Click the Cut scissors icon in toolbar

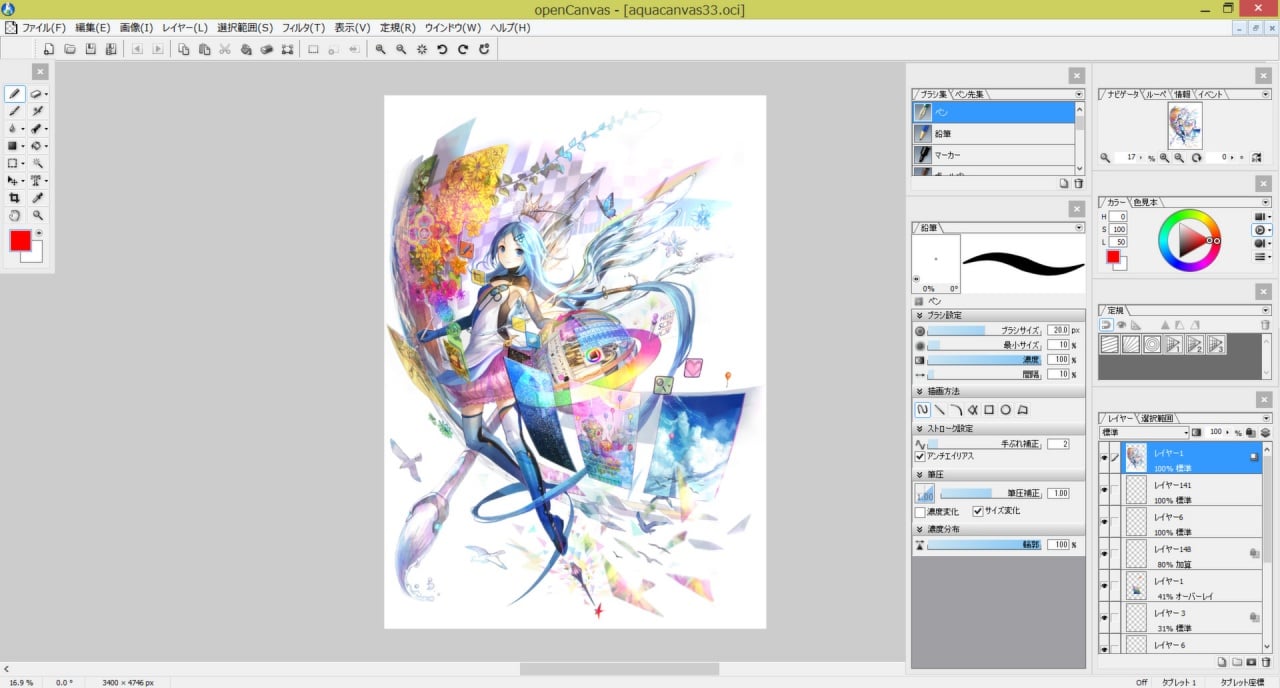click(225, 49)
